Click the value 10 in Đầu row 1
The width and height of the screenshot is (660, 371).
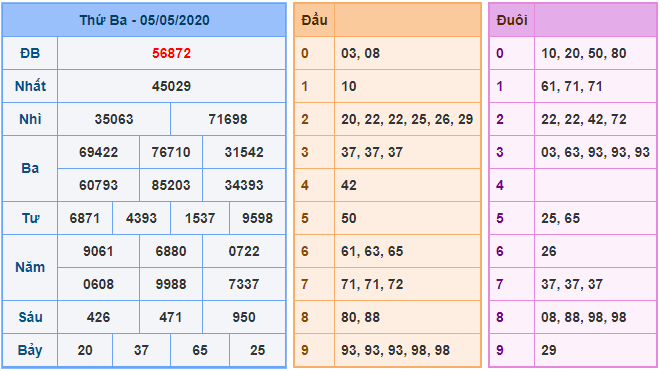pos(349,86)
